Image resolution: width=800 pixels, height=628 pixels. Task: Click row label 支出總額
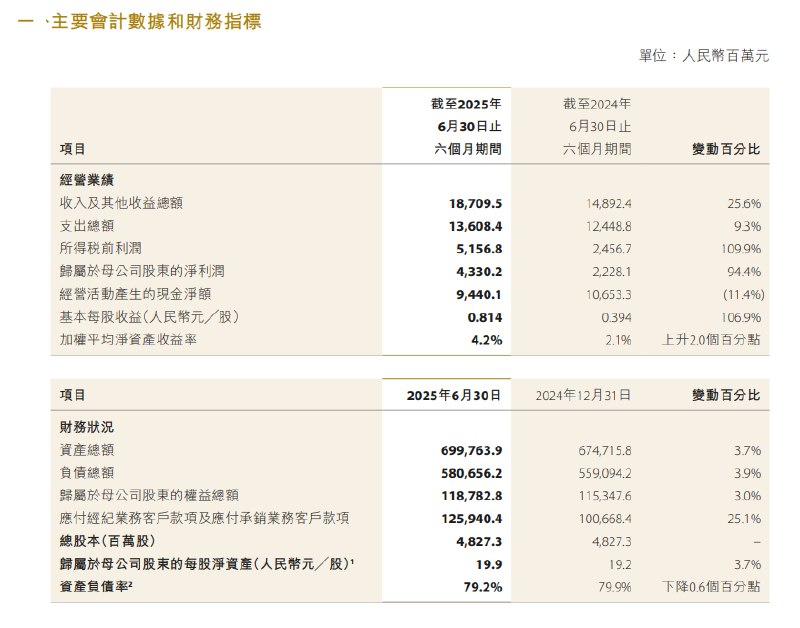[x=87, y=225]
